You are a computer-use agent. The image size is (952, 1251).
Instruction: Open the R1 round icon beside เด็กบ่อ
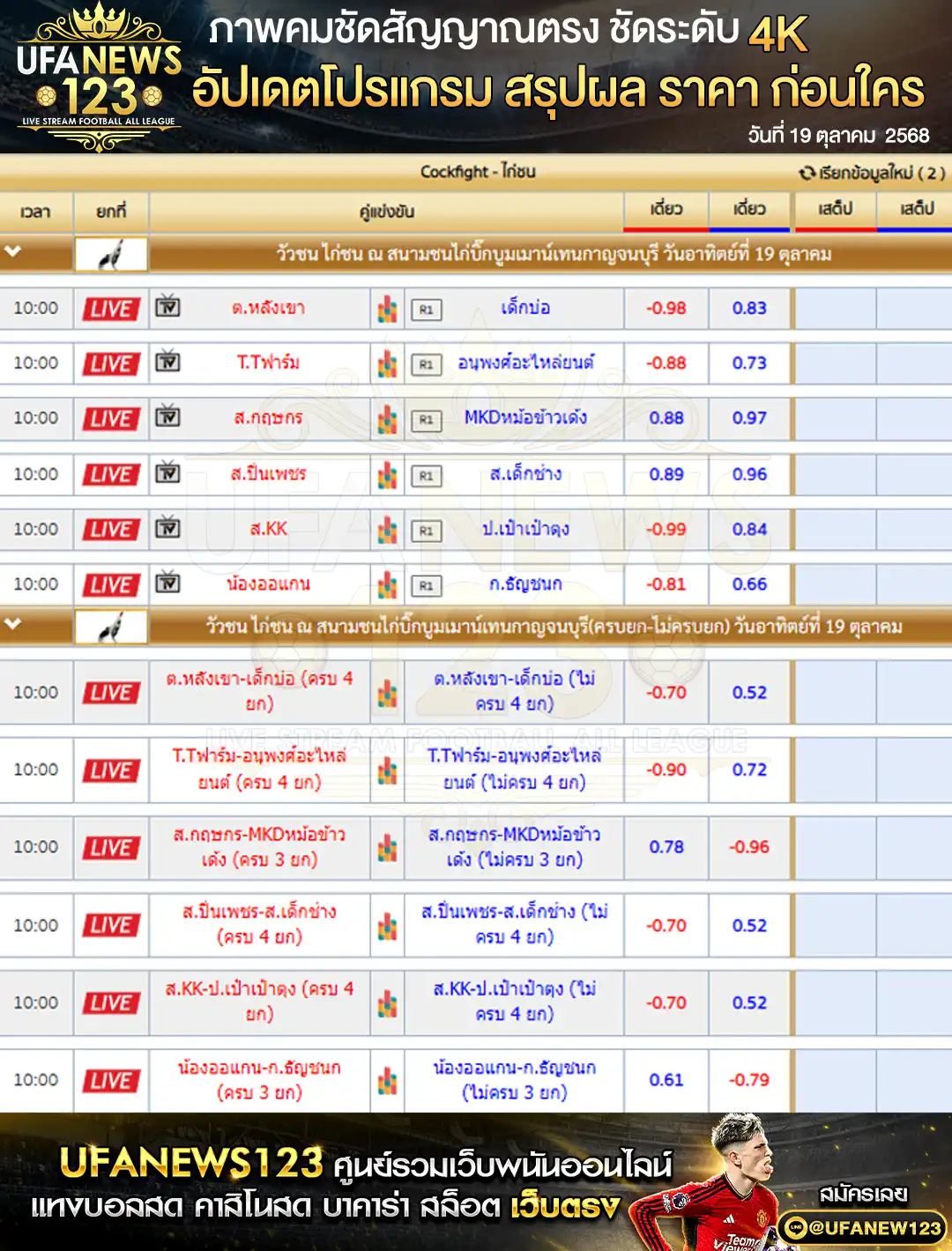pyautogui.click(x=426, y=309)
